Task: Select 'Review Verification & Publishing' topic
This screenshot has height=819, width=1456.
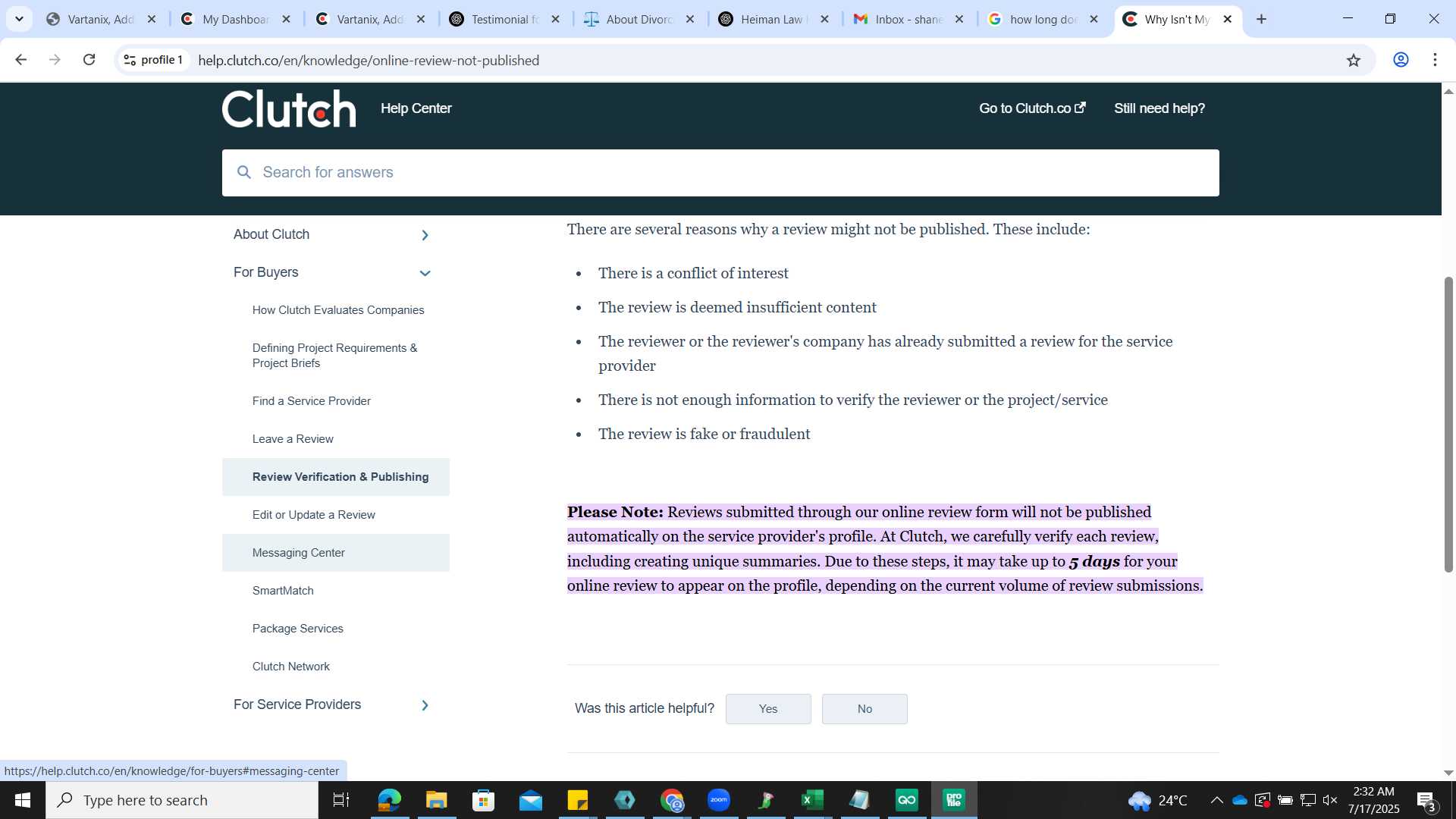Action: pos(336,477)
